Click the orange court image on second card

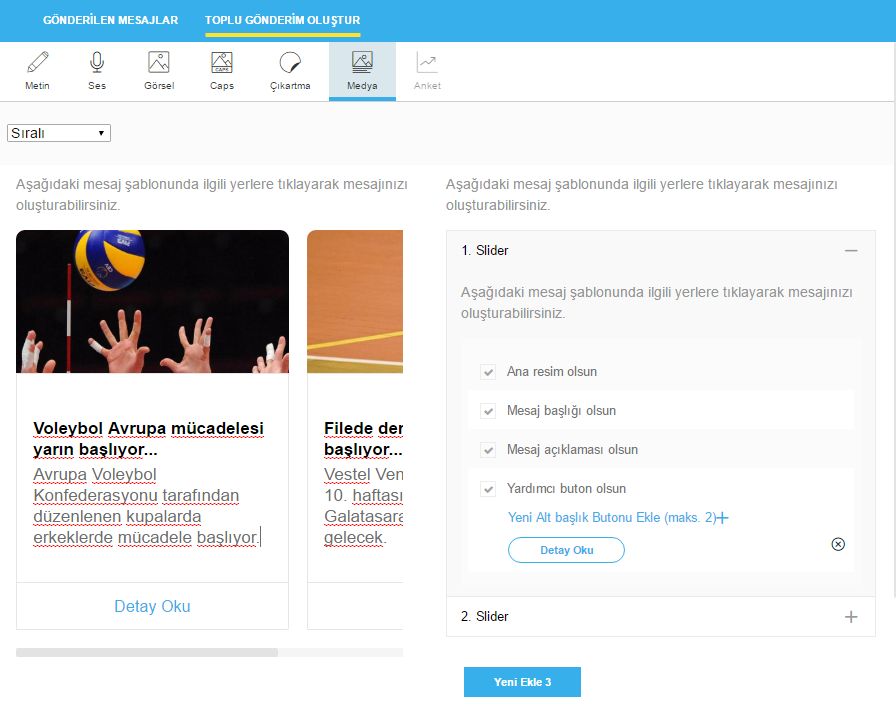pos(355,301)
